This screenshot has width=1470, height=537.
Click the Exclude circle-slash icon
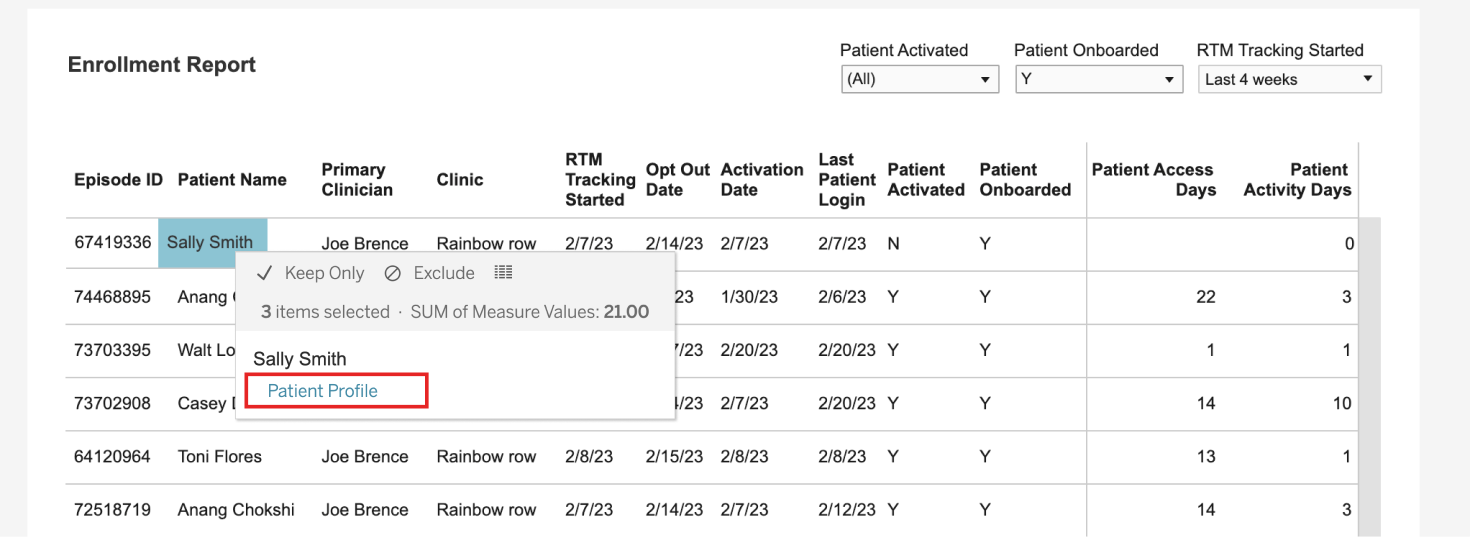coord(393,273)
